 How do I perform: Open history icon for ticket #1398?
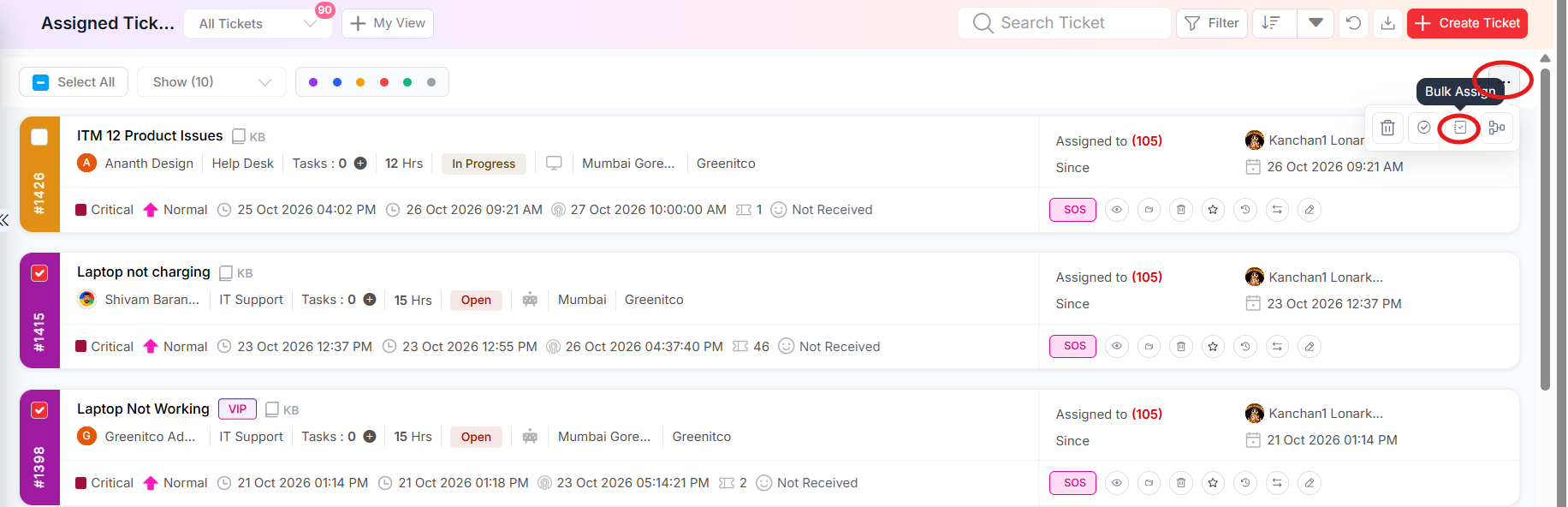[x=1245, y=483]
